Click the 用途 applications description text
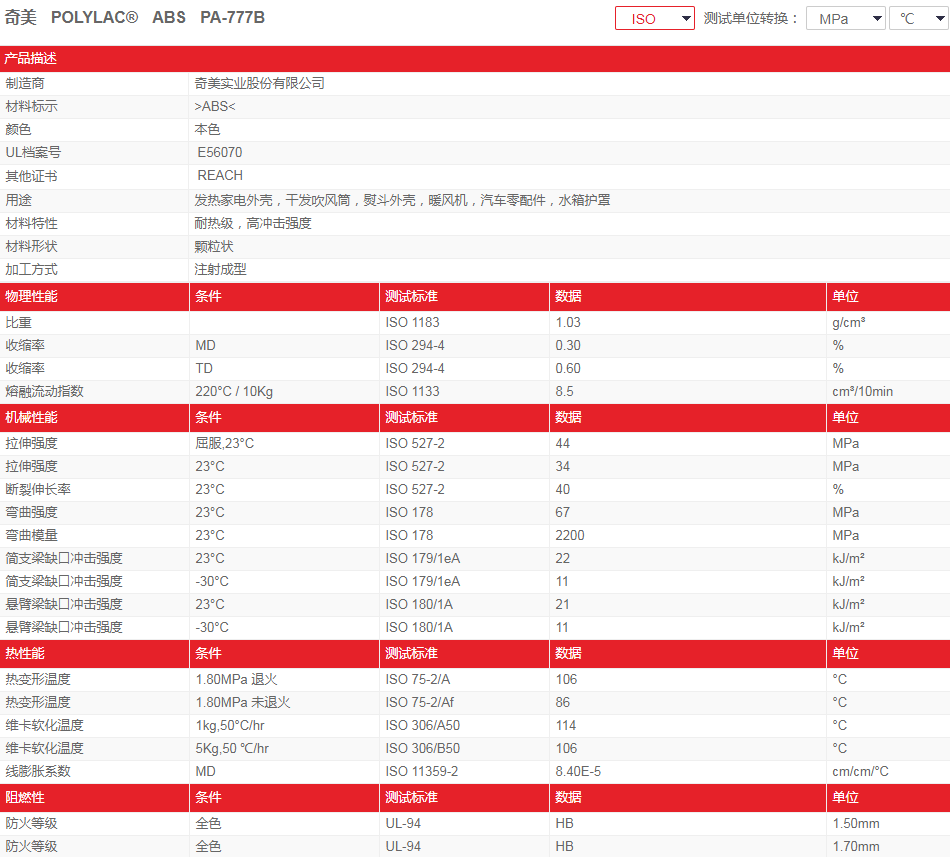The width and height of the screenshot is (950, 857). coord(402,200)
